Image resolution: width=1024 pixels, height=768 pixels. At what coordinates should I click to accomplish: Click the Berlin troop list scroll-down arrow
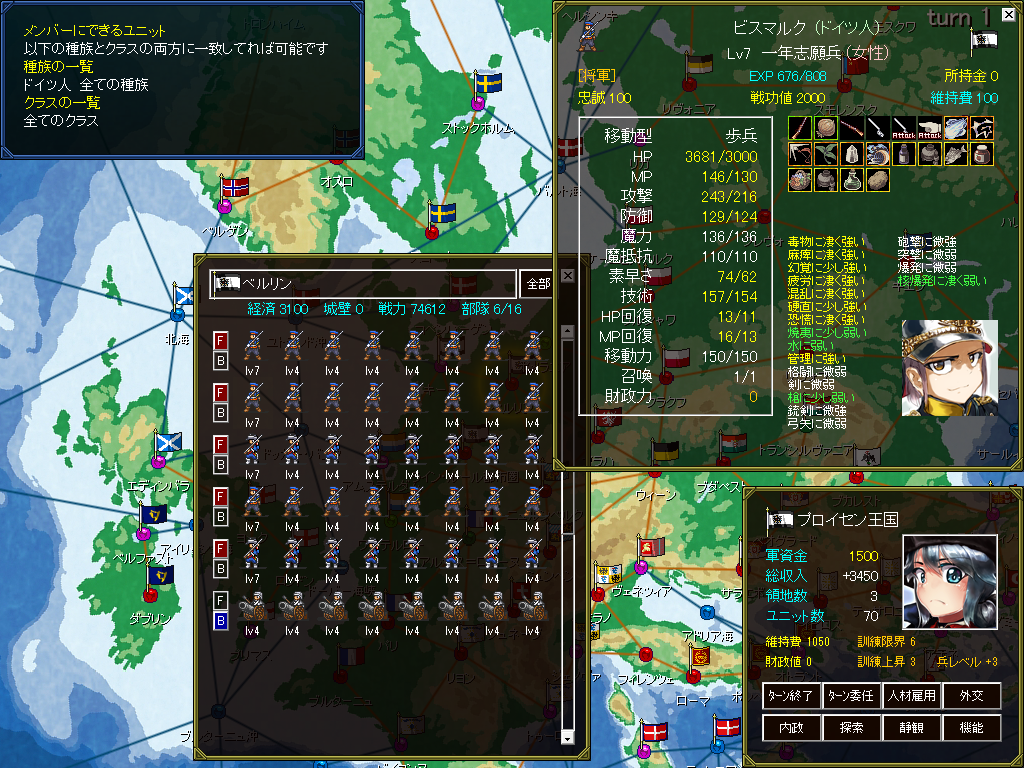(x=567, y=738)
